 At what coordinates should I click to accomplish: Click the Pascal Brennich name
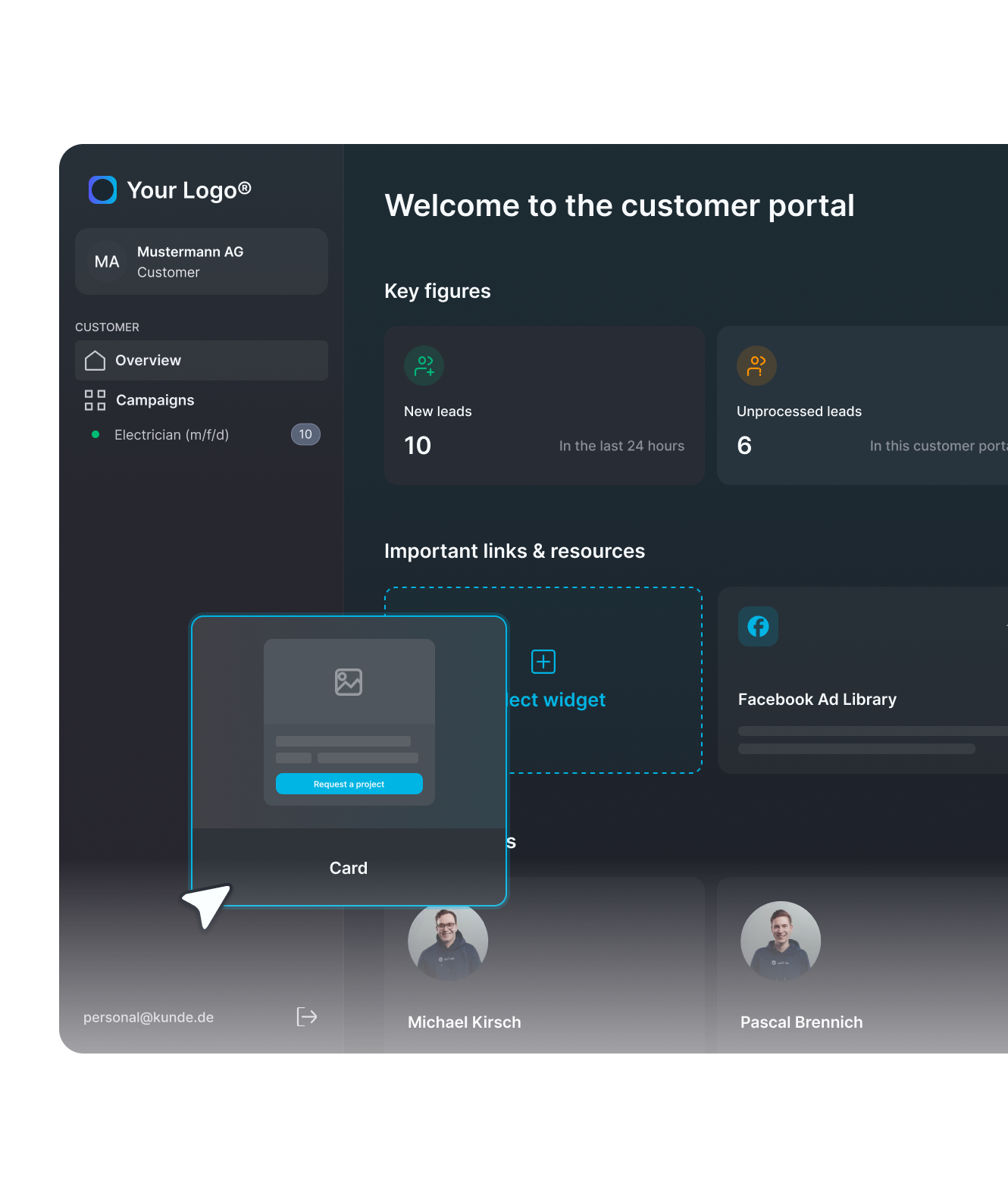pos(802,1022)
